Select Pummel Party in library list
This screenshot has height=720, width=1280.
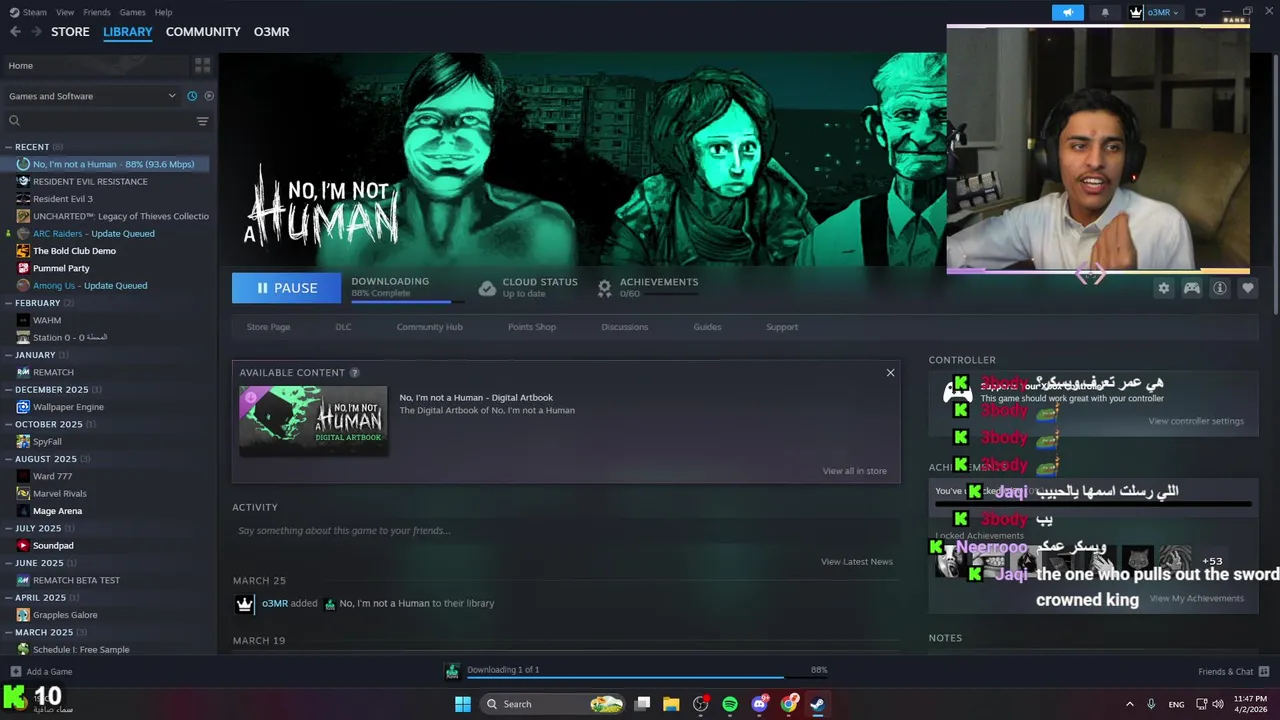[61, 268]
